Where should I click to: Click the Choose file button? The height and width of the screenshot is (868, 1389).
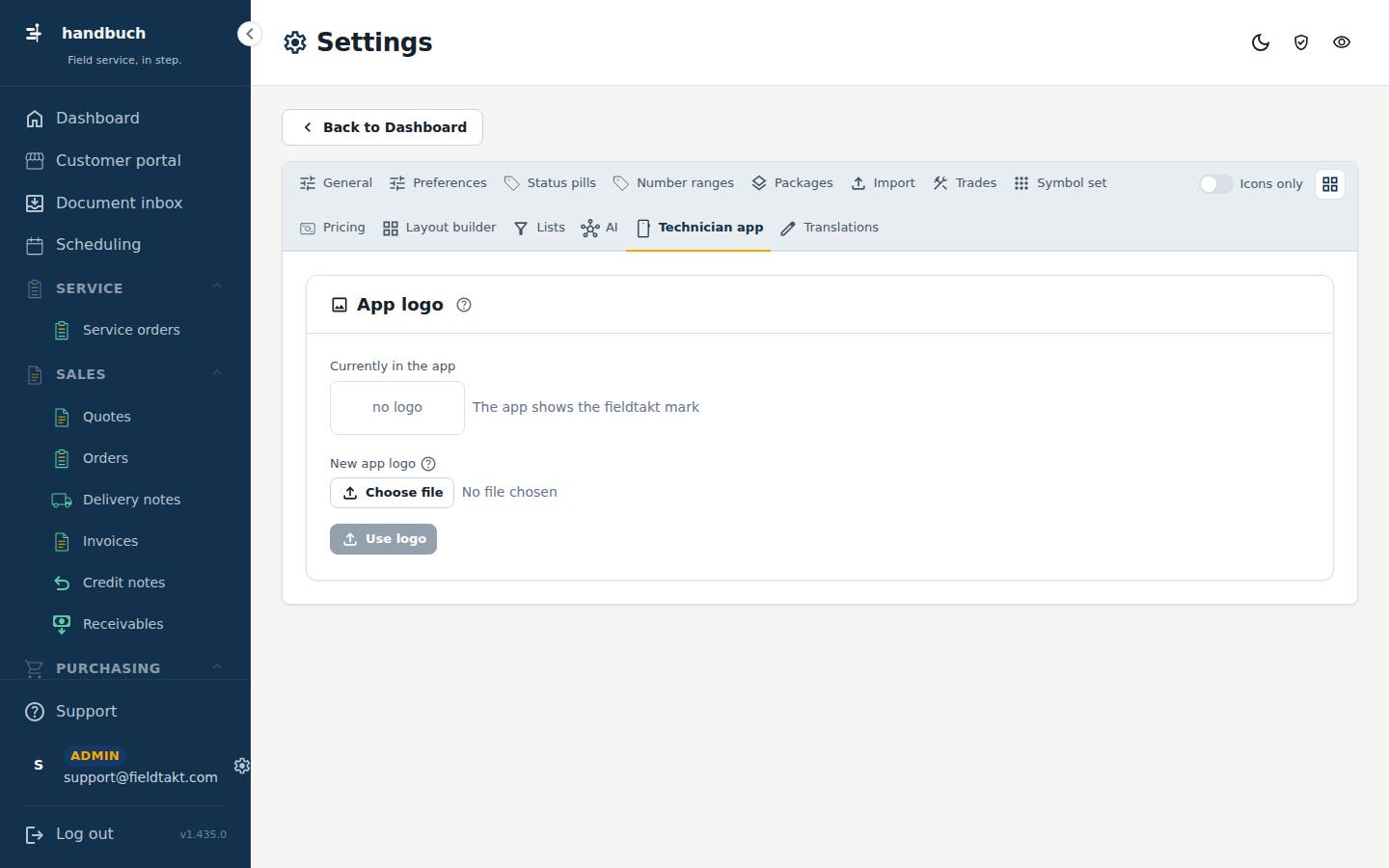click(x=392, y=493)
